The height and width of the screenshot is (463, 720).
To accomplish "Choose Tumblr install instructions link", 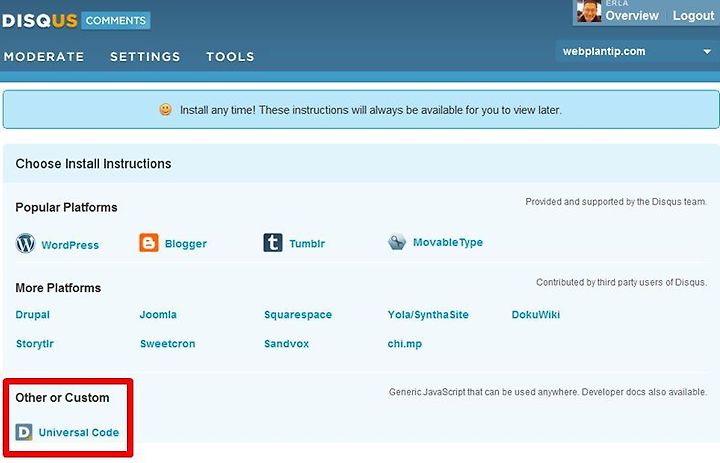I will click(307, 244).
